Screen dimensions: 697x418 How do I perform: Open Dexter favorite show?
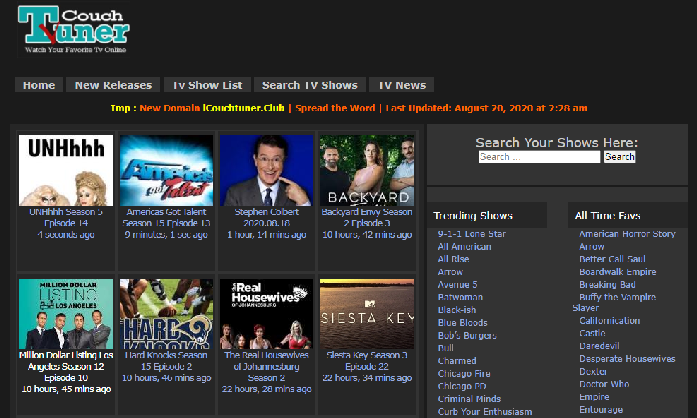[x=593, y=372]
